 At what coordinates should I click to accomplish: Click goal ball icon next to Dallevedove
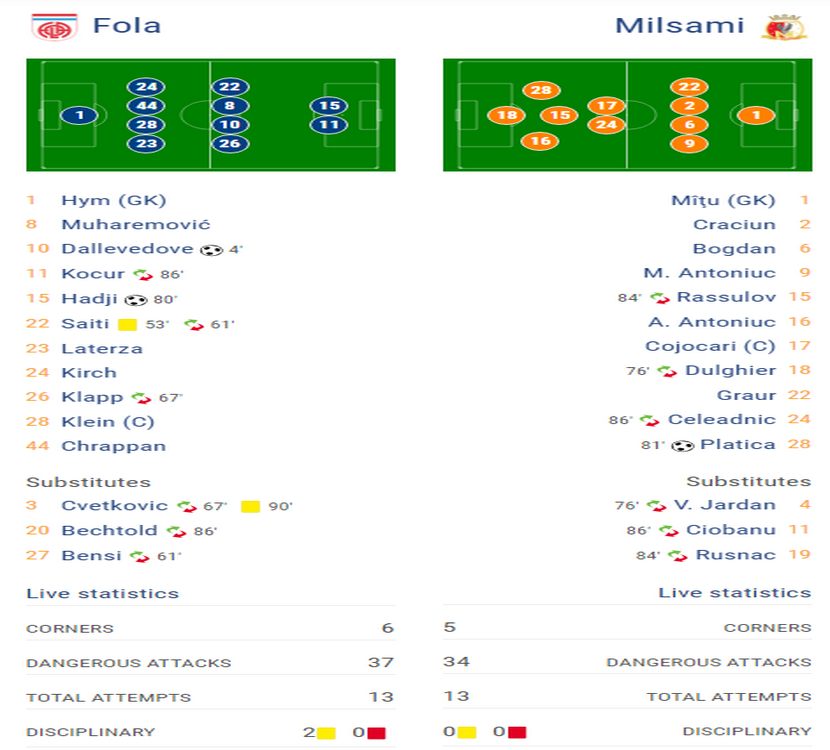pyautogui.click(x=211, y=250)
